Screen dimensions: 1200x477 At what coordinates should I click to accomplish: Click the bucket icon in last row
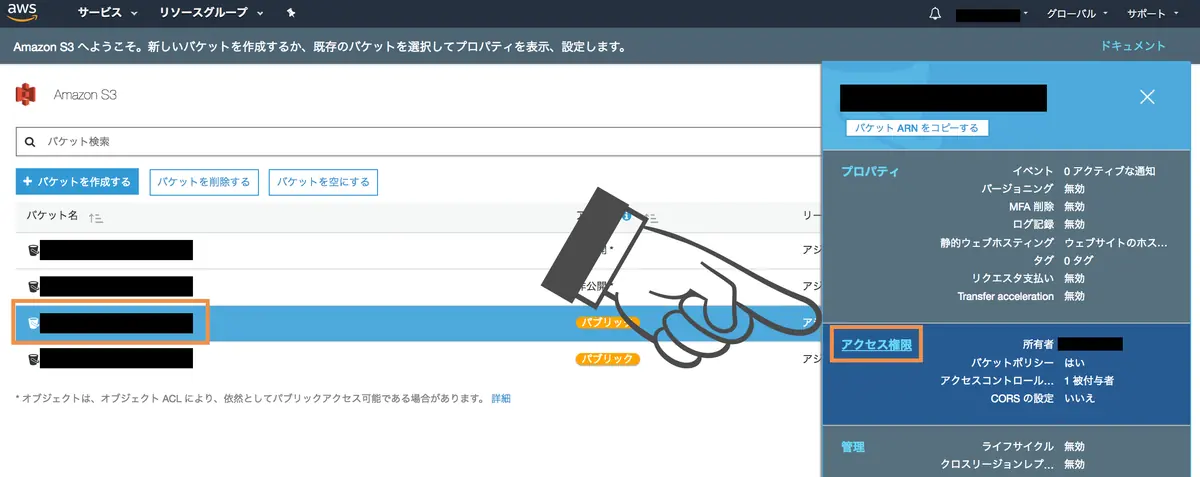(33, 358)
